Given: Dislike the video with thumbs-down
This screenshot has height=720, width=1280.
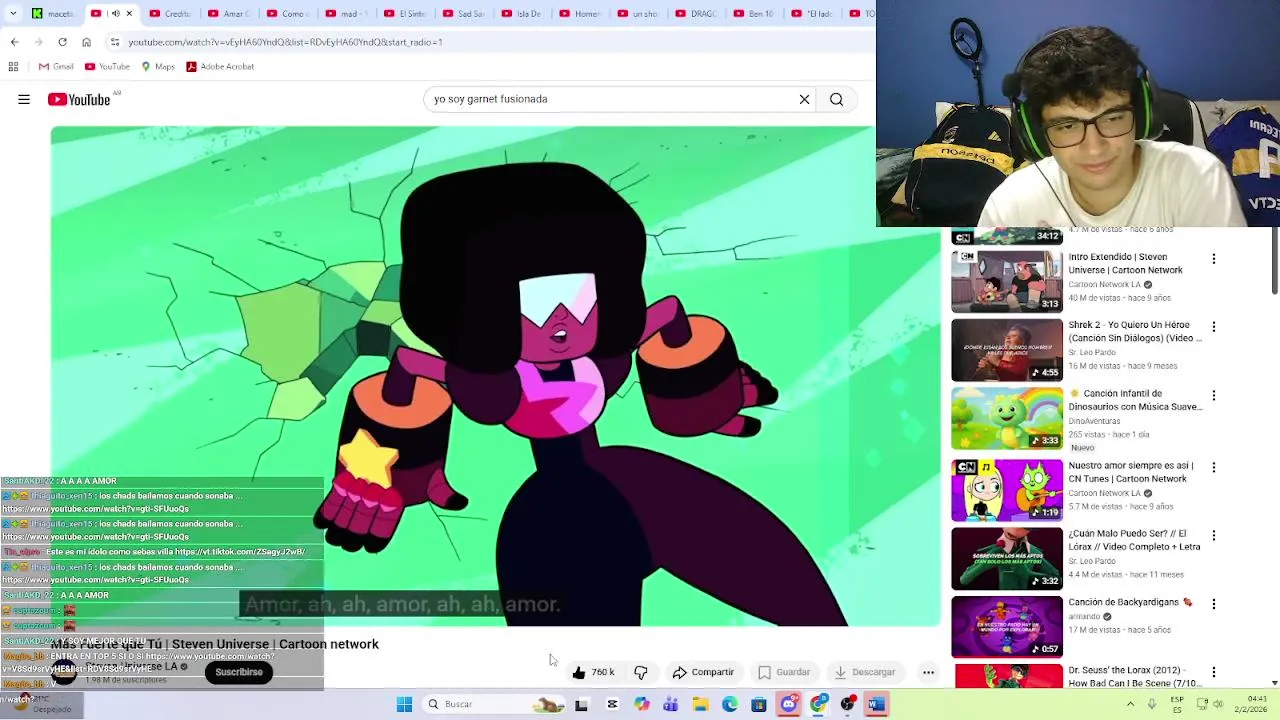Looking at the screenshot, I should pyautogui.click(x=641, y=672).
